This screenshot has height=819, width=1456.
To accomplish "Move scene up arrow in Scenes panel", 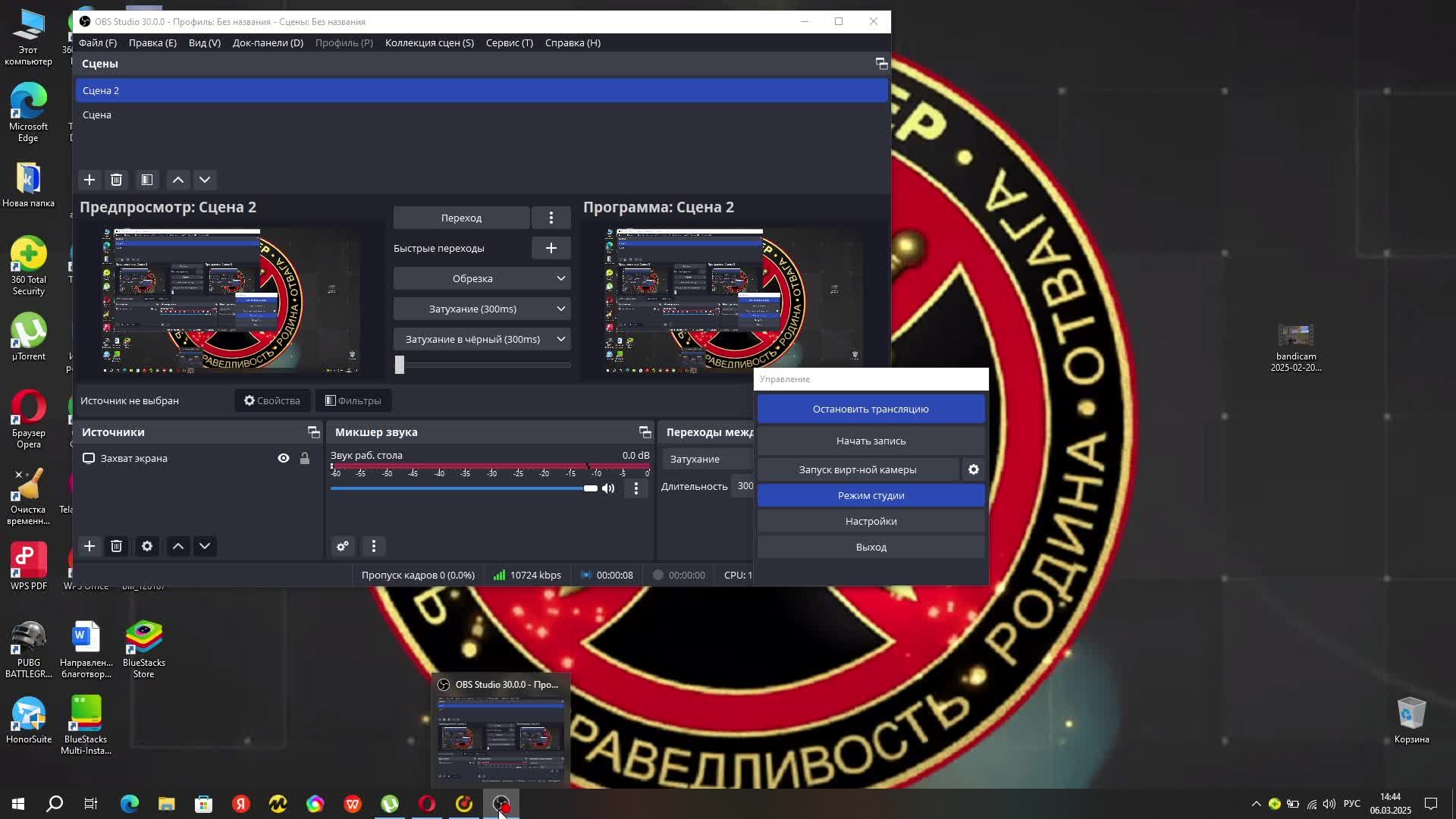I will coord(178,180).
